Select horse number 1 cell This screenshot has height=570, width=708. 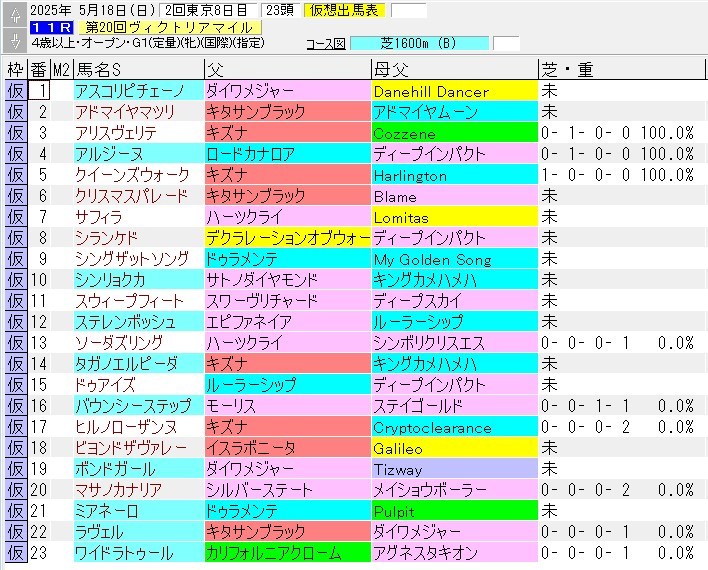[39, 91]
